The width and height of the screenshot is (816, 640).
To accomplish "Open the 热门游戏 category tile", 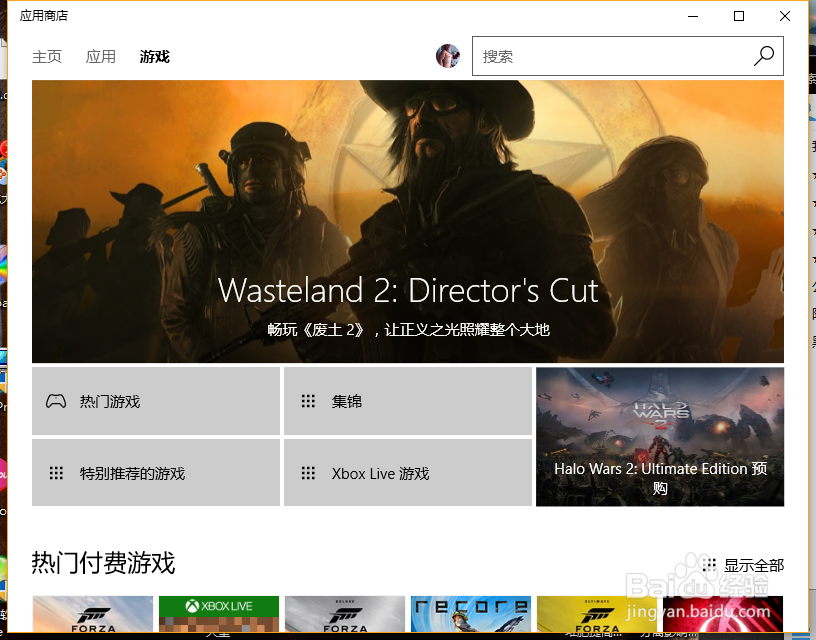I will pos(156,401).
